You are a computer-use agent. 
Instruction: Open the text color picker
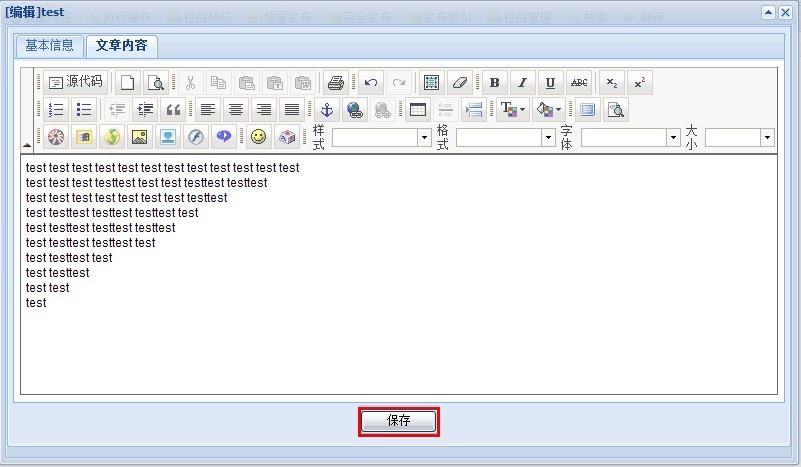click(513, 110)
